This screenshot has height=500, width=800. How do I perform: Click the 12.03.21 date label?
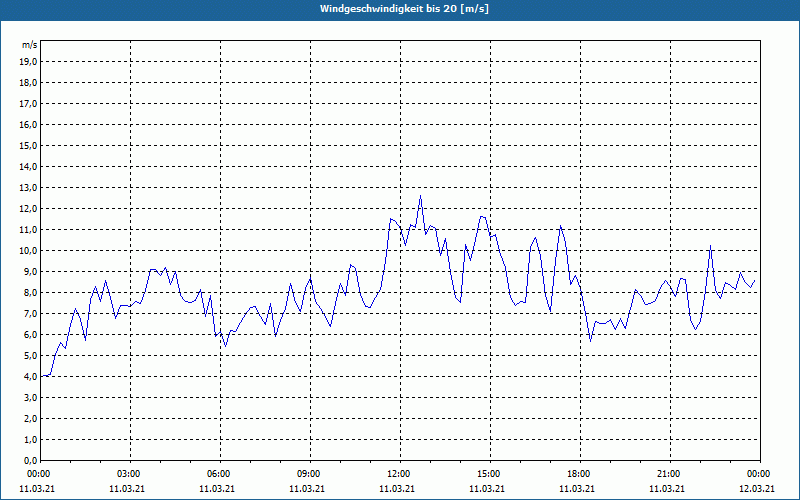757,489
